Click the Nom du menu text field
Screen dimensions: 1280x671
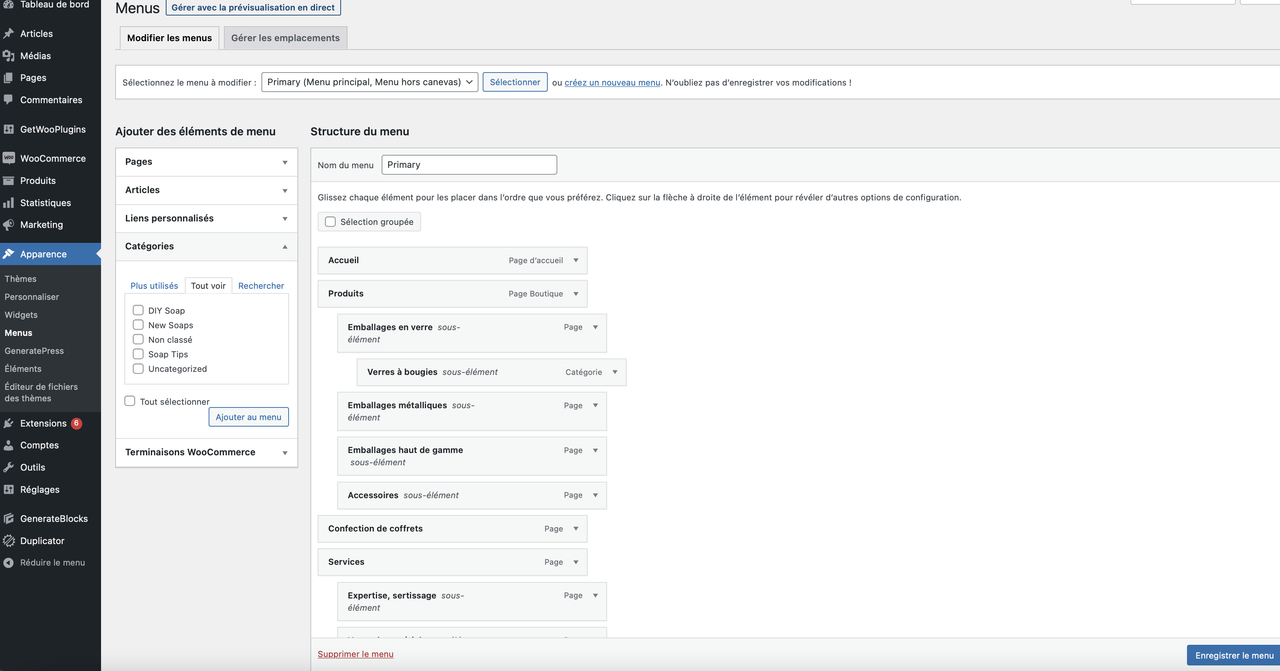469,165
